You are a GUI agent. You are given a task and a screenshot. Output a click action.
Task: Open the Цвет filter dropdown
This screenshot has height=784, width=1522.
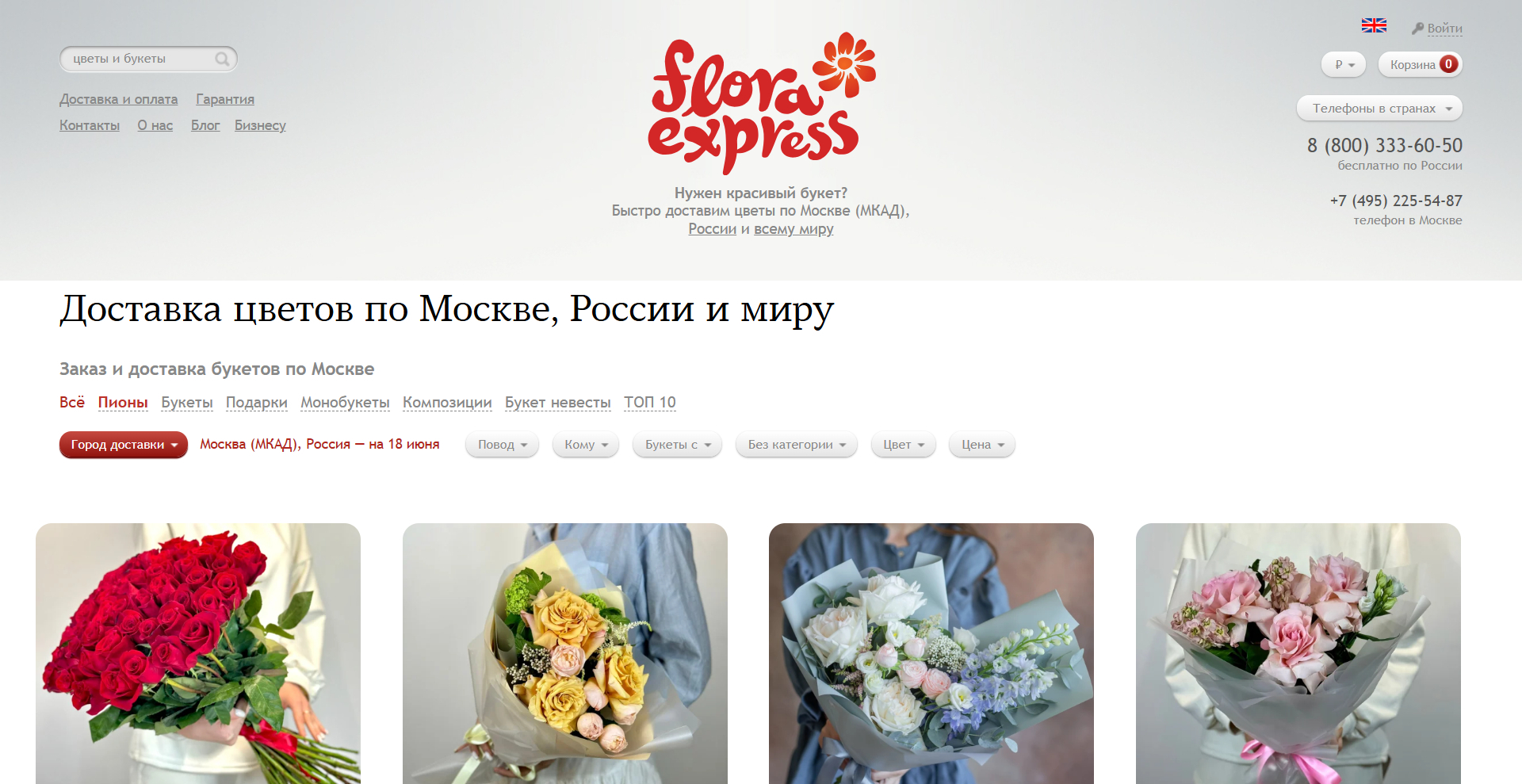[904, 444]
